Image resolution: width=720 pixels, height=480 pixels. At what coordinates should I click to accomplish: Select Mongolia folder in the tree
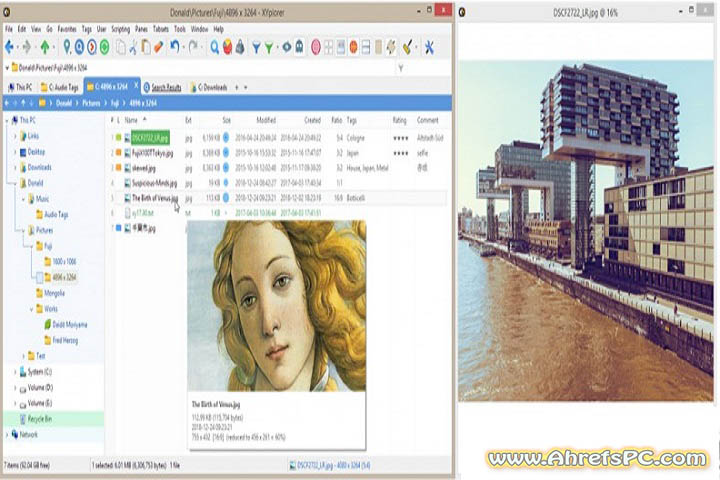pyautogui.click(x=50, y=293)
